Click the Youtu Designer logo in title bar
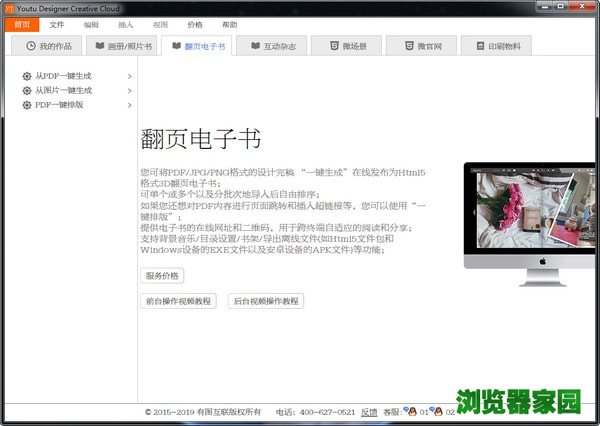Viewport: 600px width, 426px height. [8, 7]
